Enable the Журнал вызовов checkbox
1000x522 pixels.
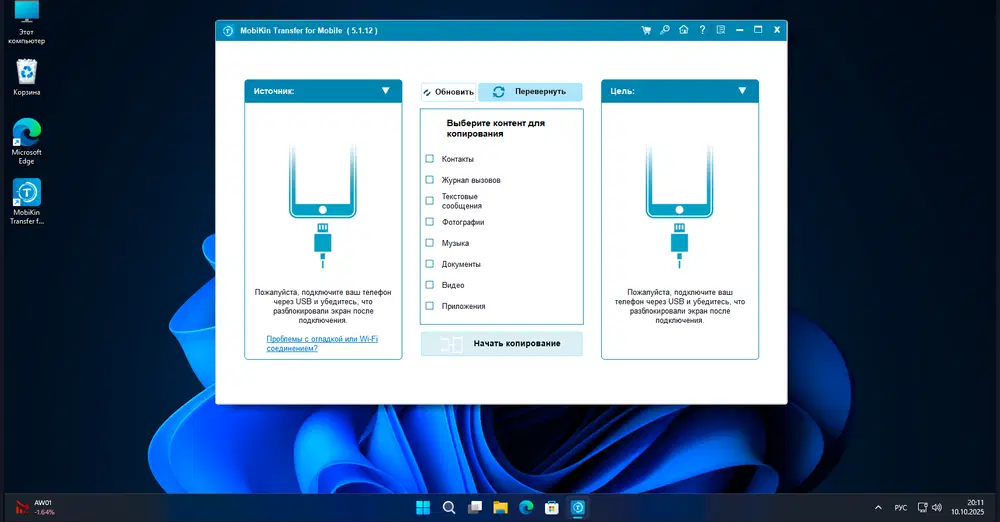coord(429,180)
